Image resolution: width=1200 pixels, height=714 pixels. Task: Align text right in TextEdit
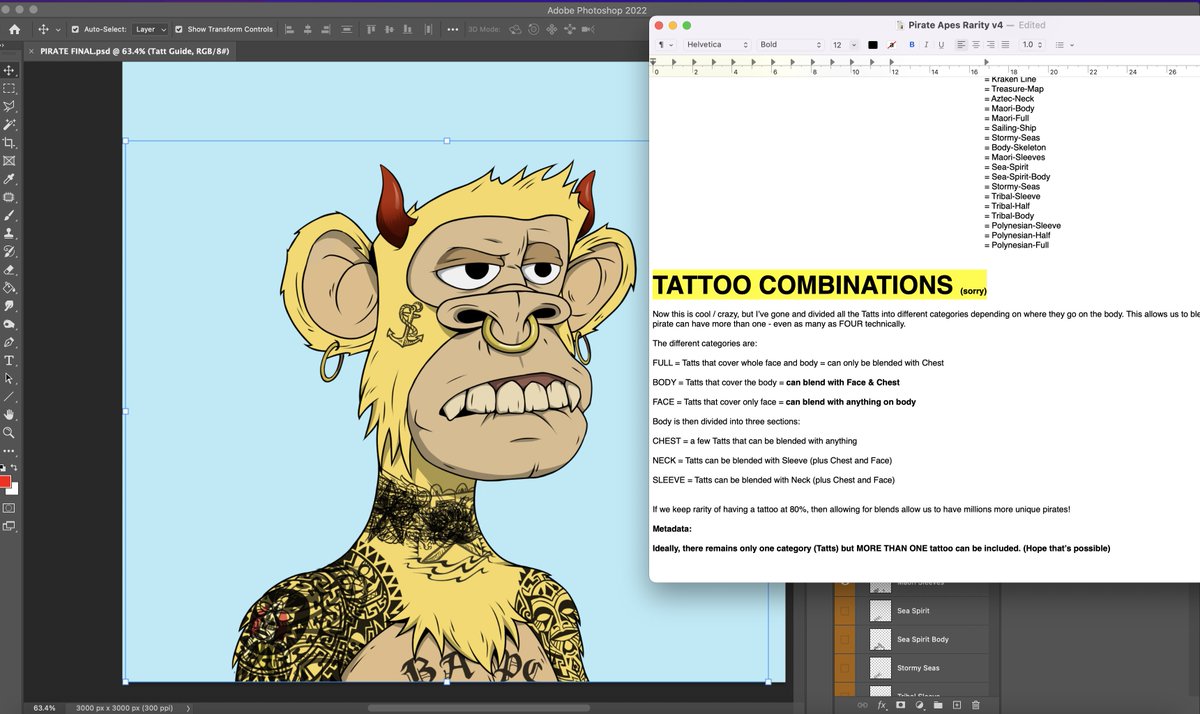991,44
